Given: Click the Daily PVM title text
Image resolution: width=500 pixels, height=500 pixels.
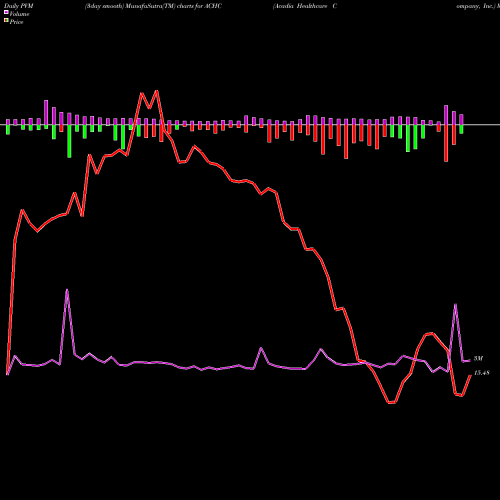Looking at the screenshot, I should tap(19, 6).
